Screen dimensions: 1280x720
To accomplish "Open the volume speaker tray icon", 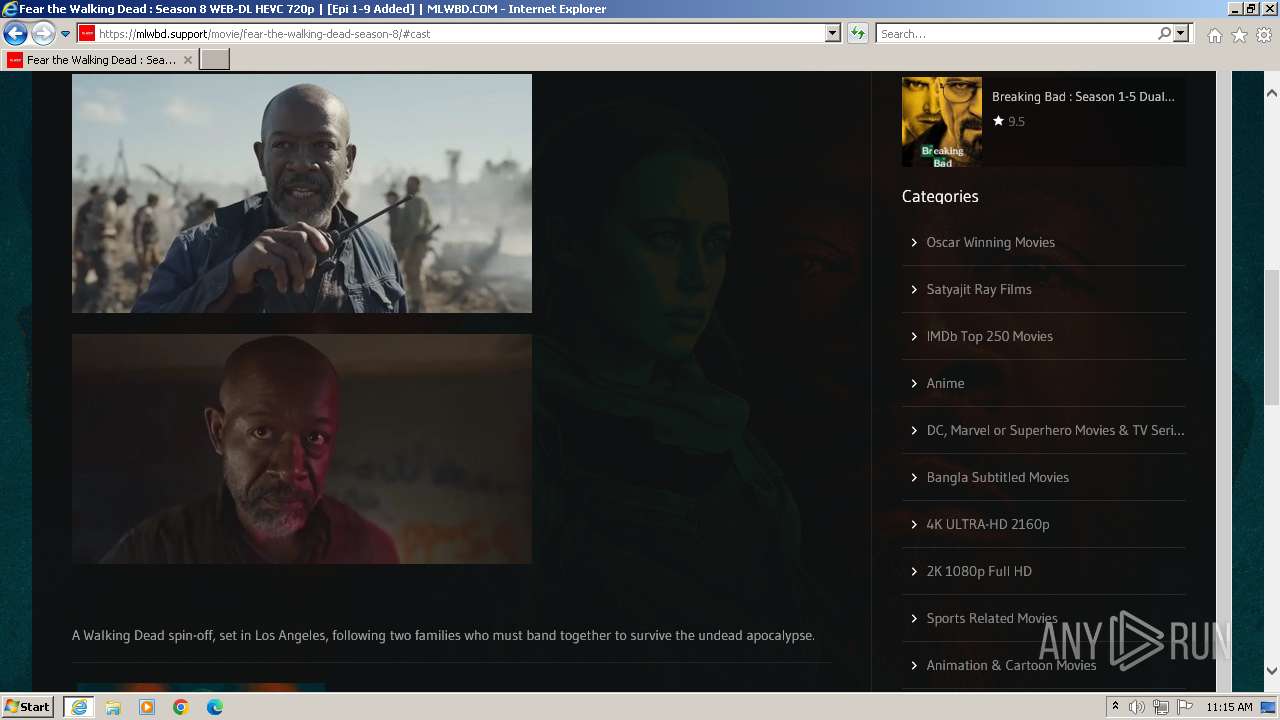I will click(x=1137, y=707).
